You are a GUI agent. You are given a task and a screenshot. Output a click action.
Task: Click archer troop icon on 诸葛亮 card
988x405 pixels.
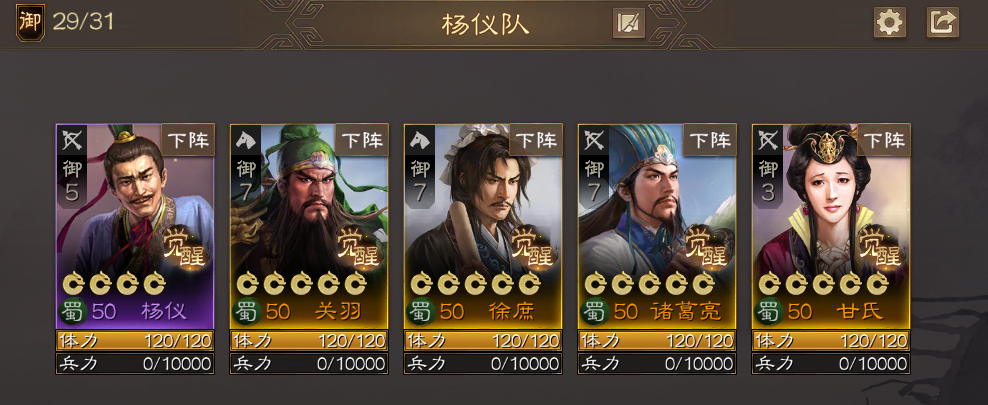click(x=594, y=141)
